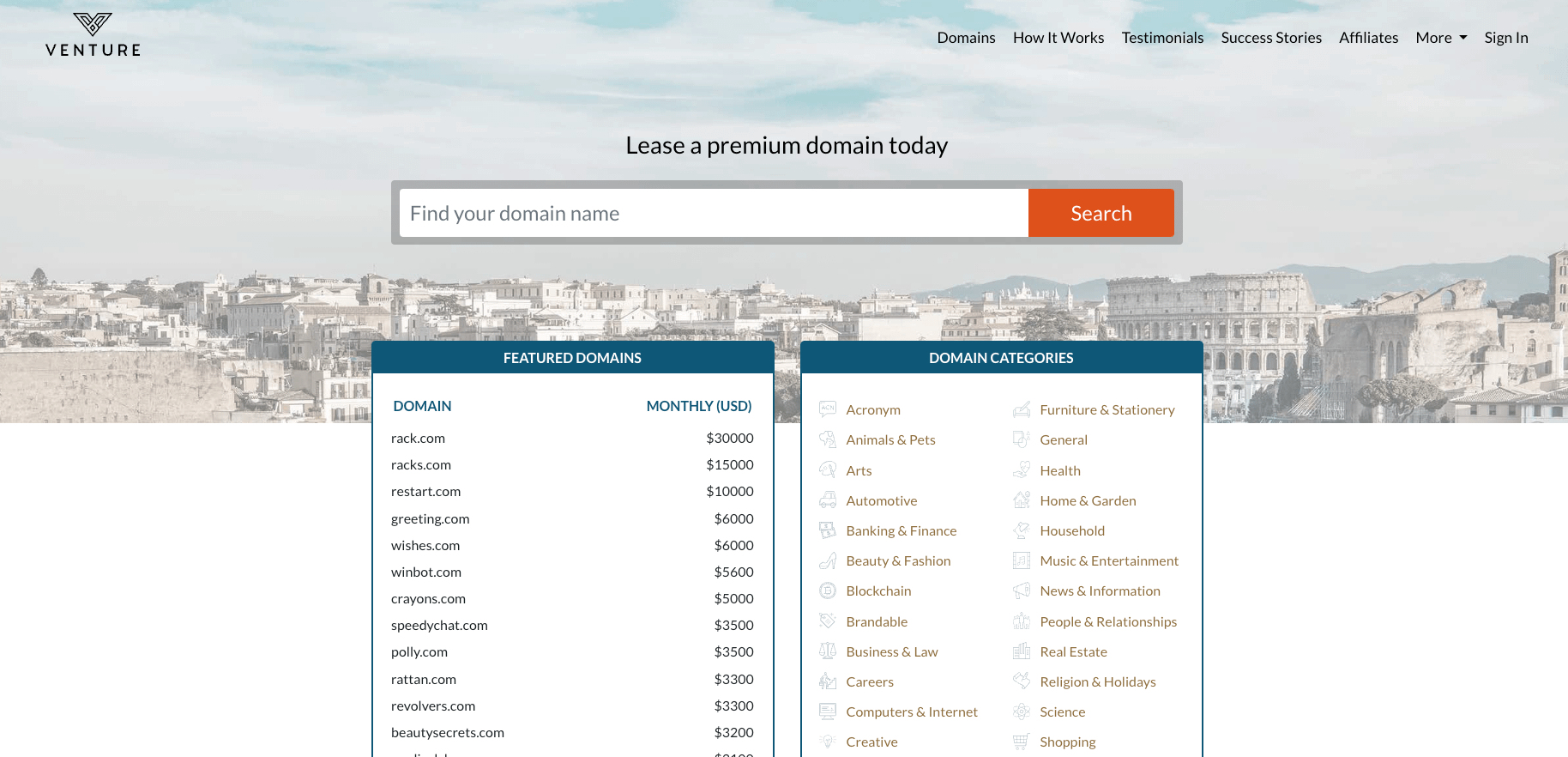The height and width of the screenshot is (757, 1568).
Task: Click the Household category icon
Action: click(1022, 530)
